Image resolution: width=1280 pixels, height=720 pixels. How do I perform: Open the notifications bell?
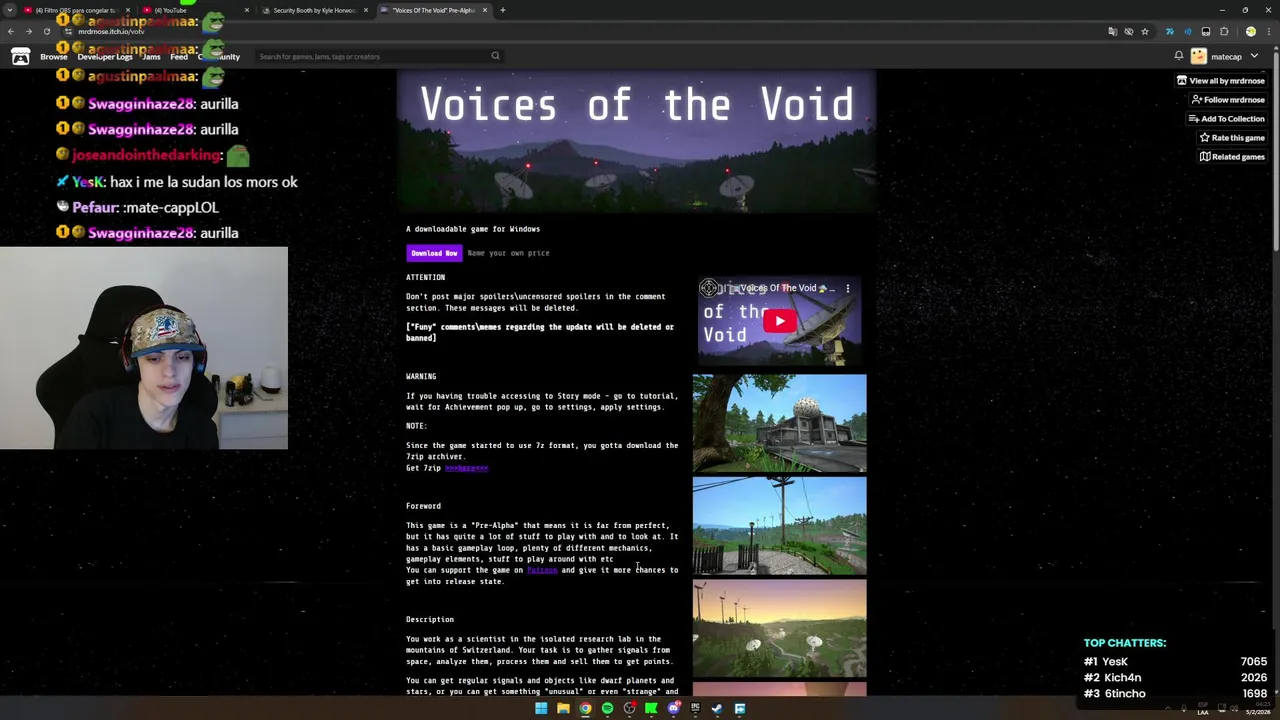pos(1178,56)
